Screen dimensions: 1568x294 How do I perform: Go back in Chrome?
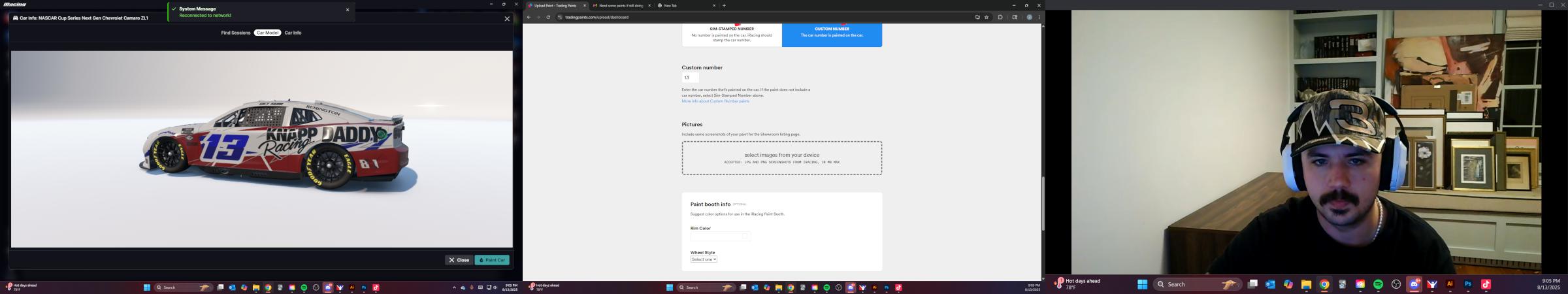pos(529,17)
